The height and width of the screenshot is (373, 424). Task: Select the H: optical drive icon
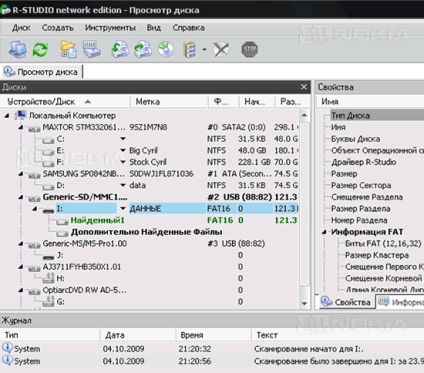pyautogui.click(x=49, y=279)
